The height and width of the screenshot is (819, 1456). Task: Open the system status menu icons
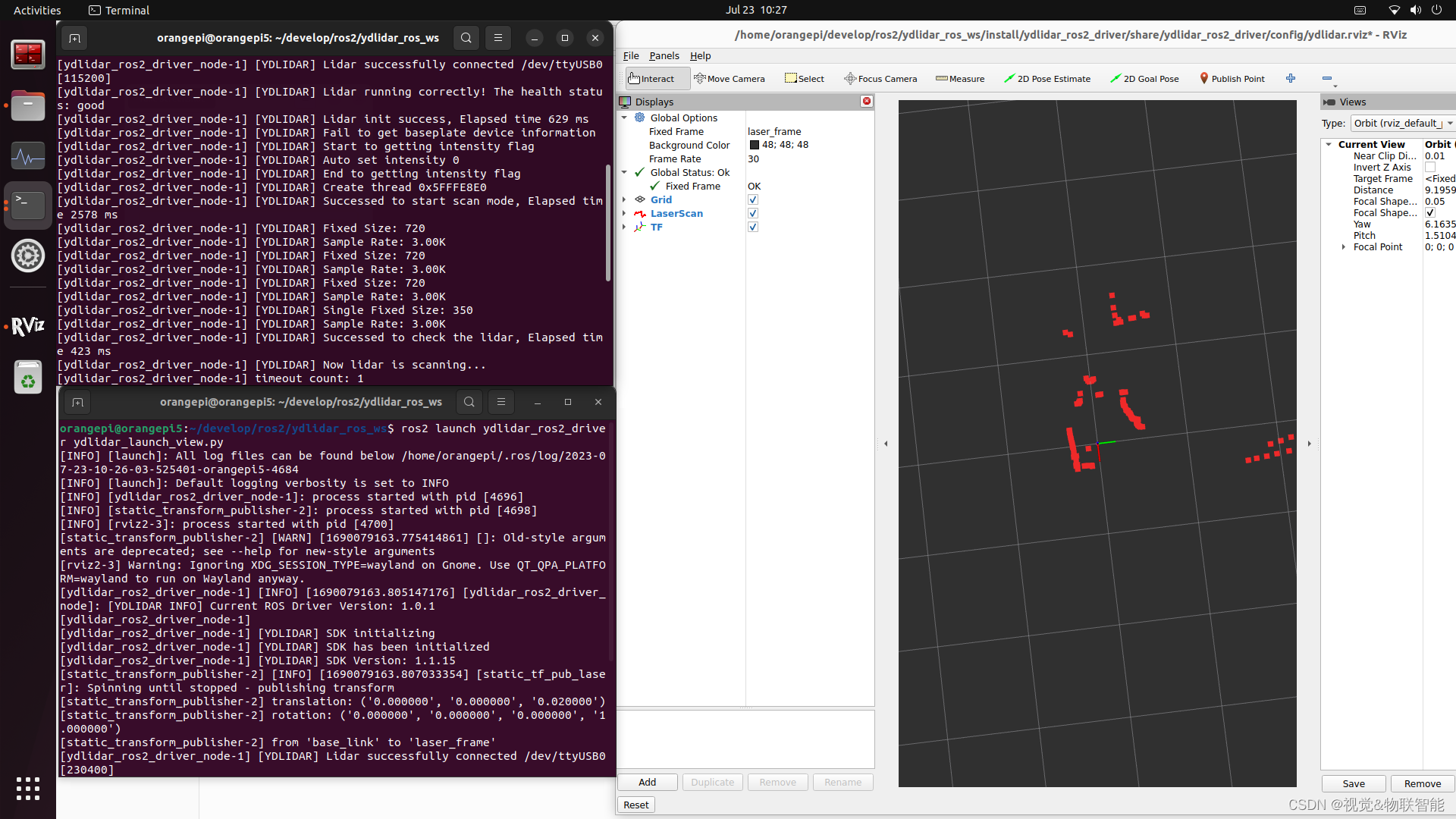[1415, 10]
